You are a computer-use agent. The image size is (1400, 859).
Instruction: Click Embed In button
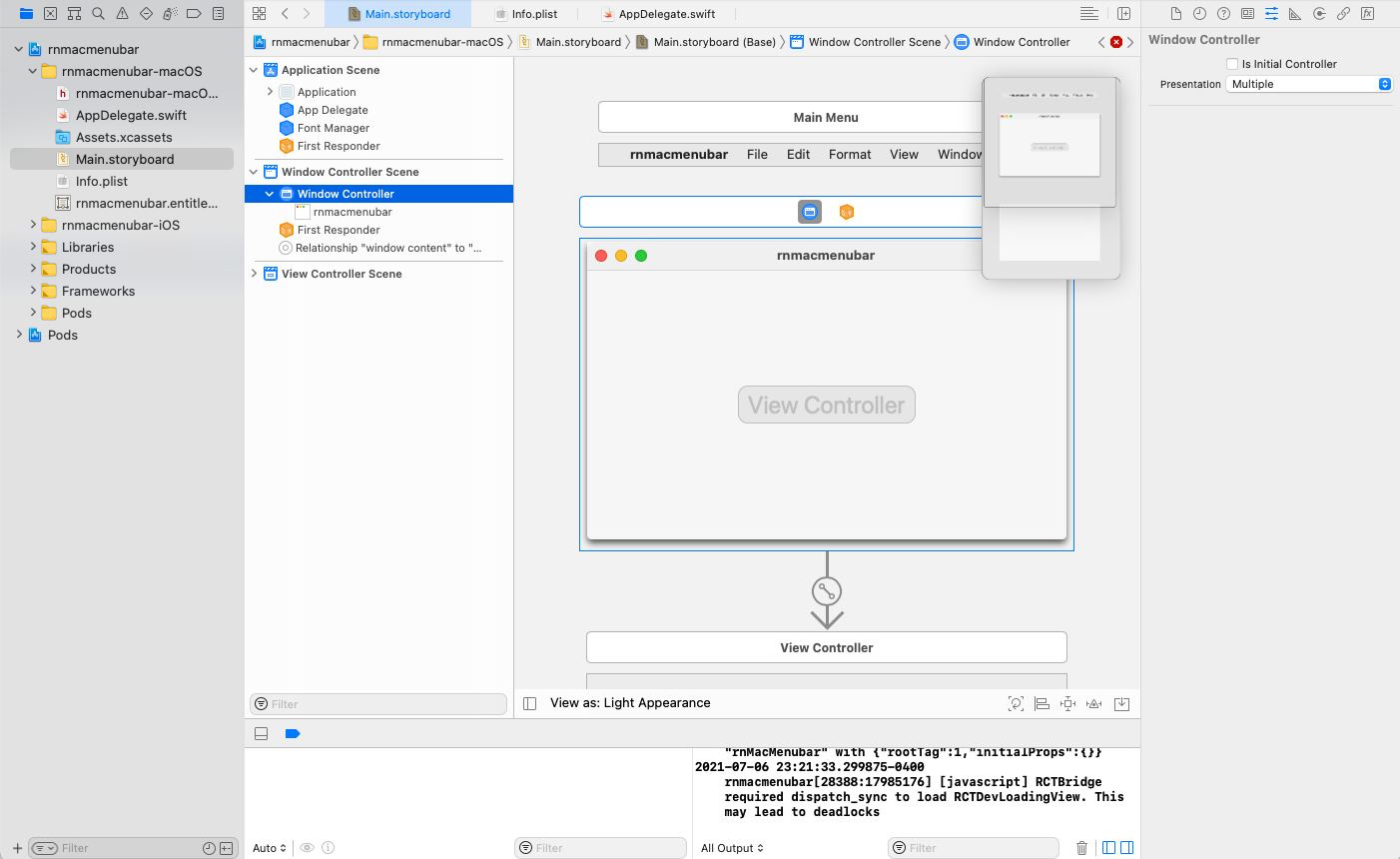tap(1121, 703)
